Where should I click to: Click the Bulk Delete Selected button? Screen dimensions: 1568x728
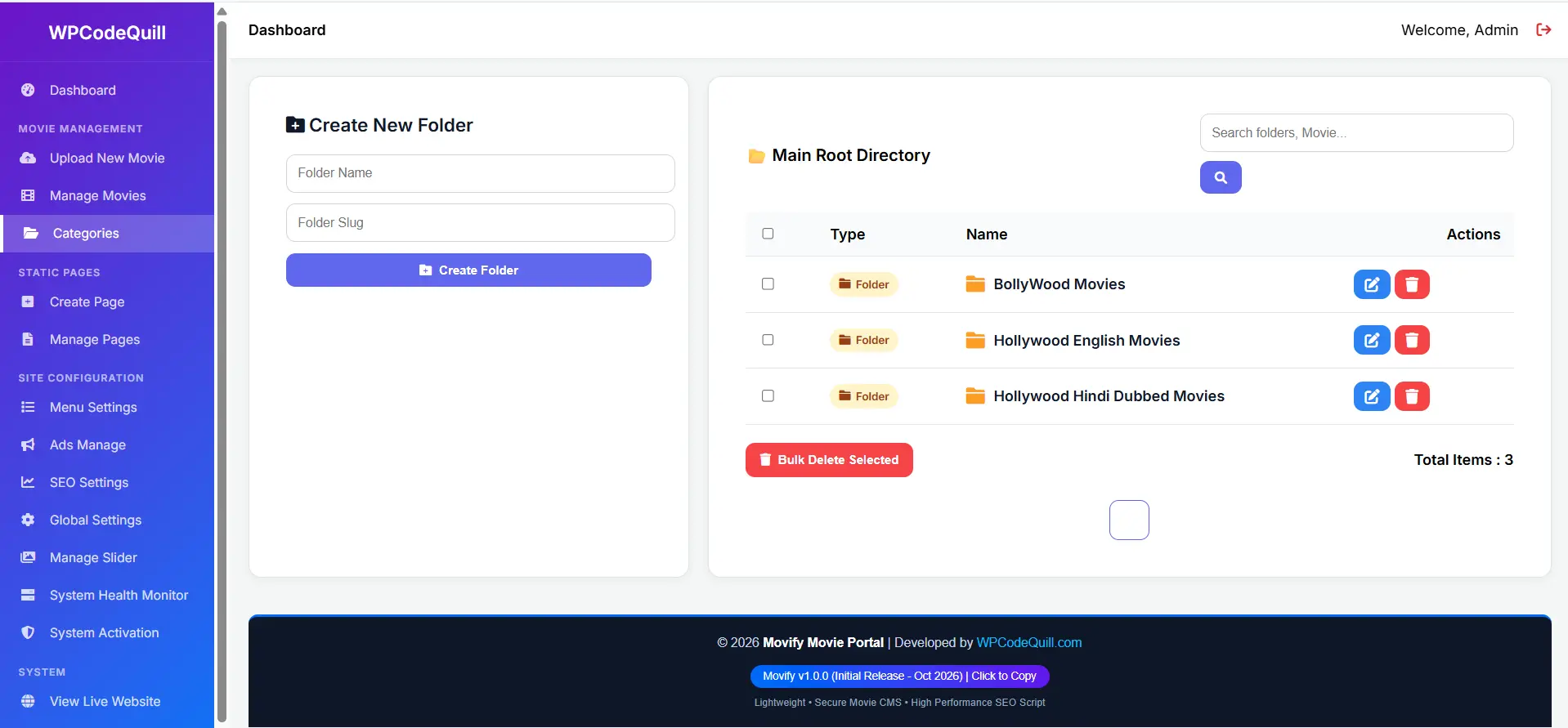[x=829, y=460]
